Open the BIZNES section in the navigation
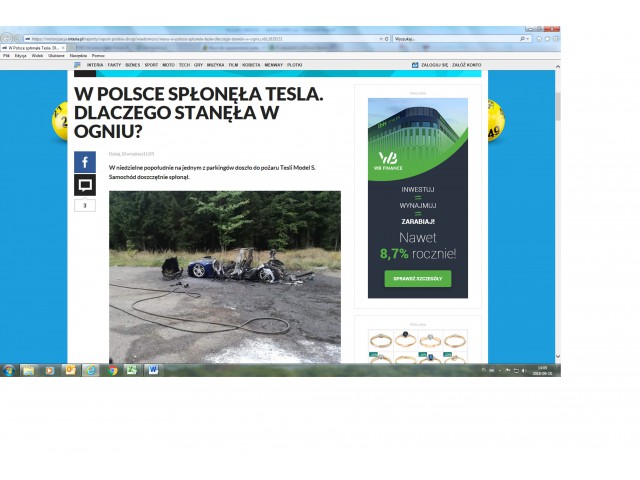 (132, 64)
